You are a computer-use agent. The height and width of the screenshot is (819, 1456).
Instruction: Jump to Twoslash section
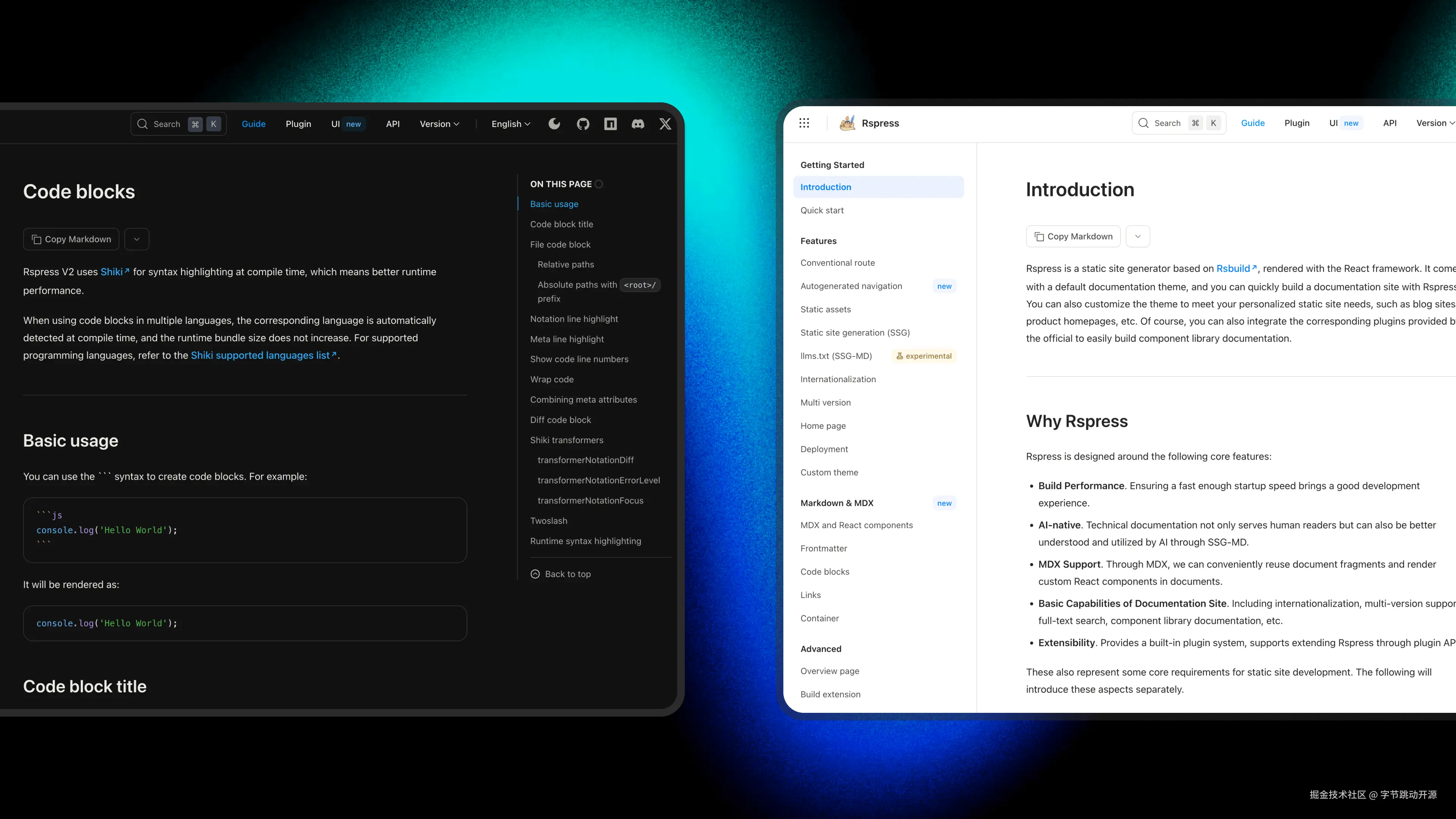549,521
